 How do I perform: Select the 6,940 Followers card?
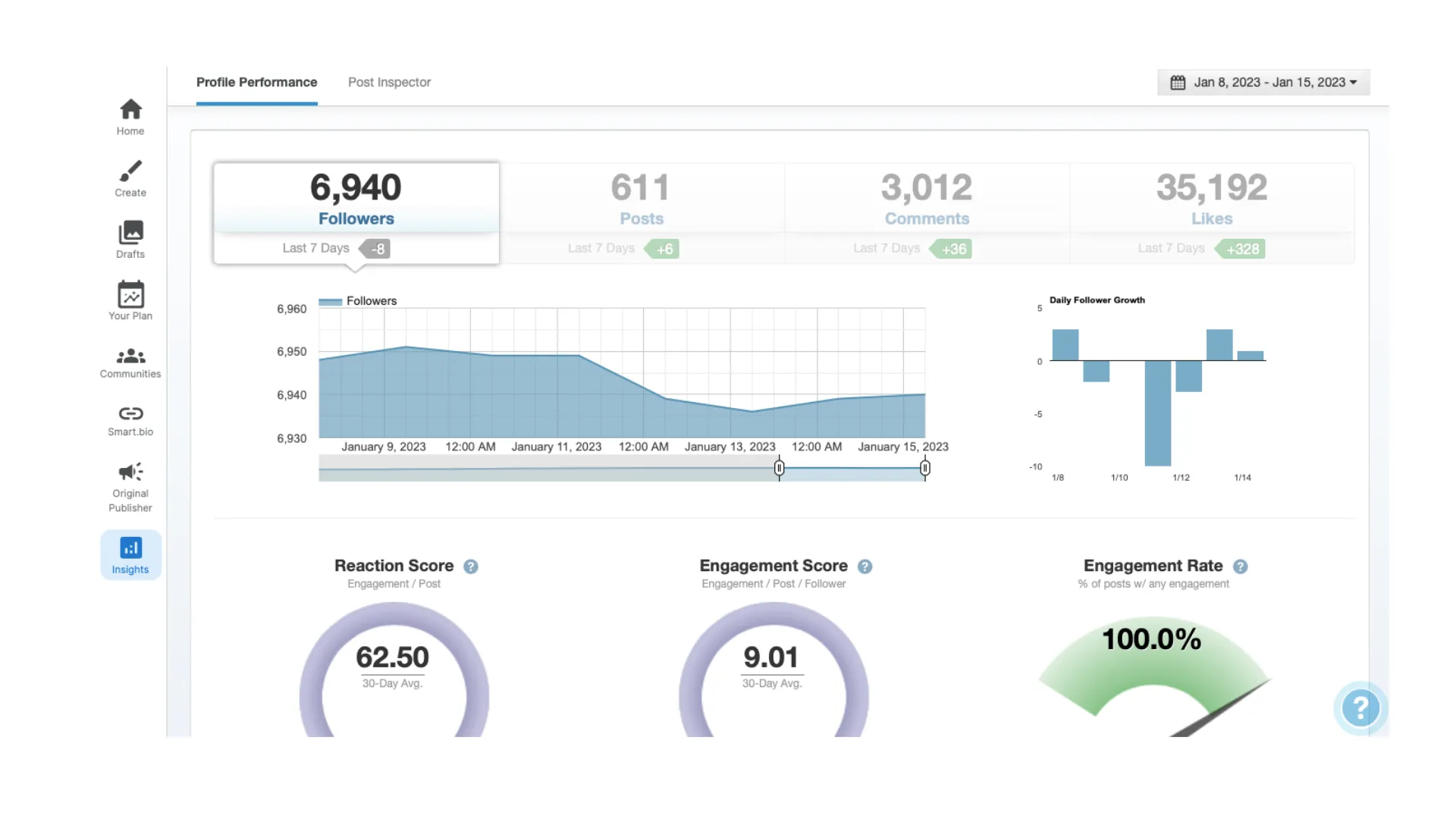(x=356, y=213)
